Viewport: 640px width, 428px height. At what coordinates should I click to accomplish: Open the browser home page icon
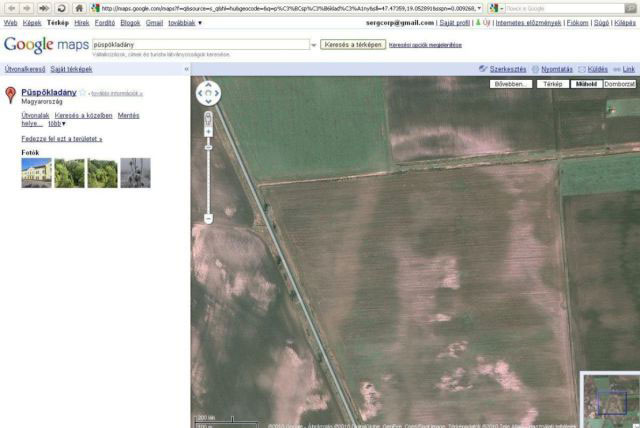(79, 8)
